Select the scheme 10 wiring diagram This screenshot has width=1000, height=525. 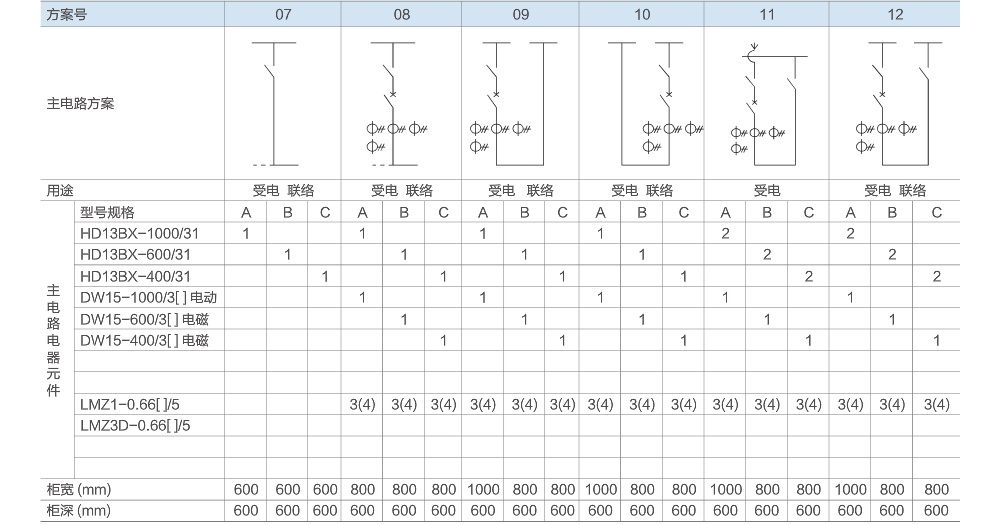click(x=646, y=103)
